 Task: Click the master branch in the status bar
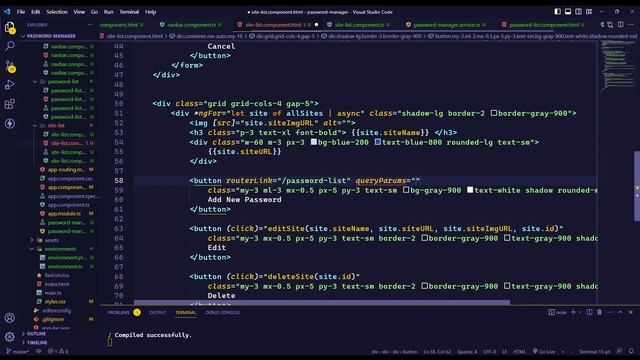(18, 351)
